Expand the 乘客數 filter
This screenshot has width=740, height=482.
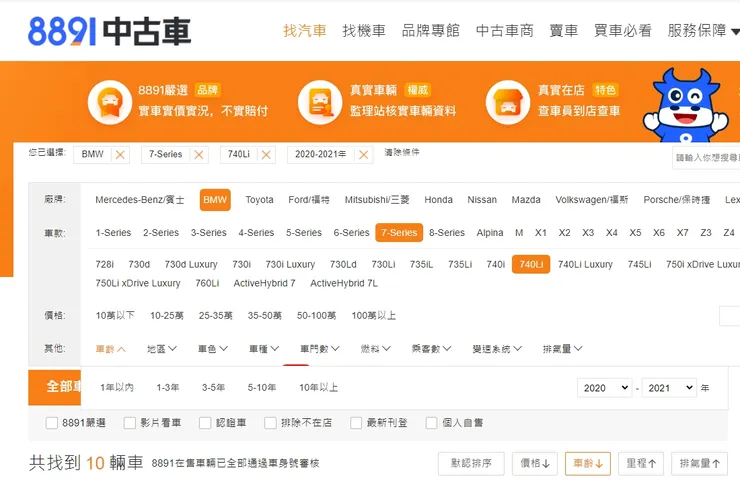click(431, 349)
